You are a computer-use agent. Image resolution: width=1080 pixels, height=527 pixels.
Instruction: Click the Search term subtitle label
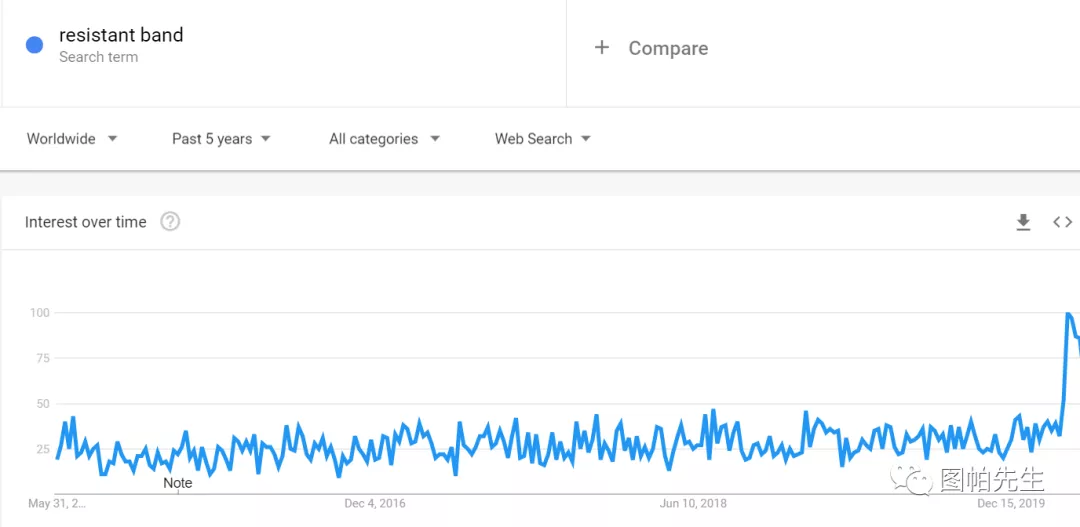point(98,57)
